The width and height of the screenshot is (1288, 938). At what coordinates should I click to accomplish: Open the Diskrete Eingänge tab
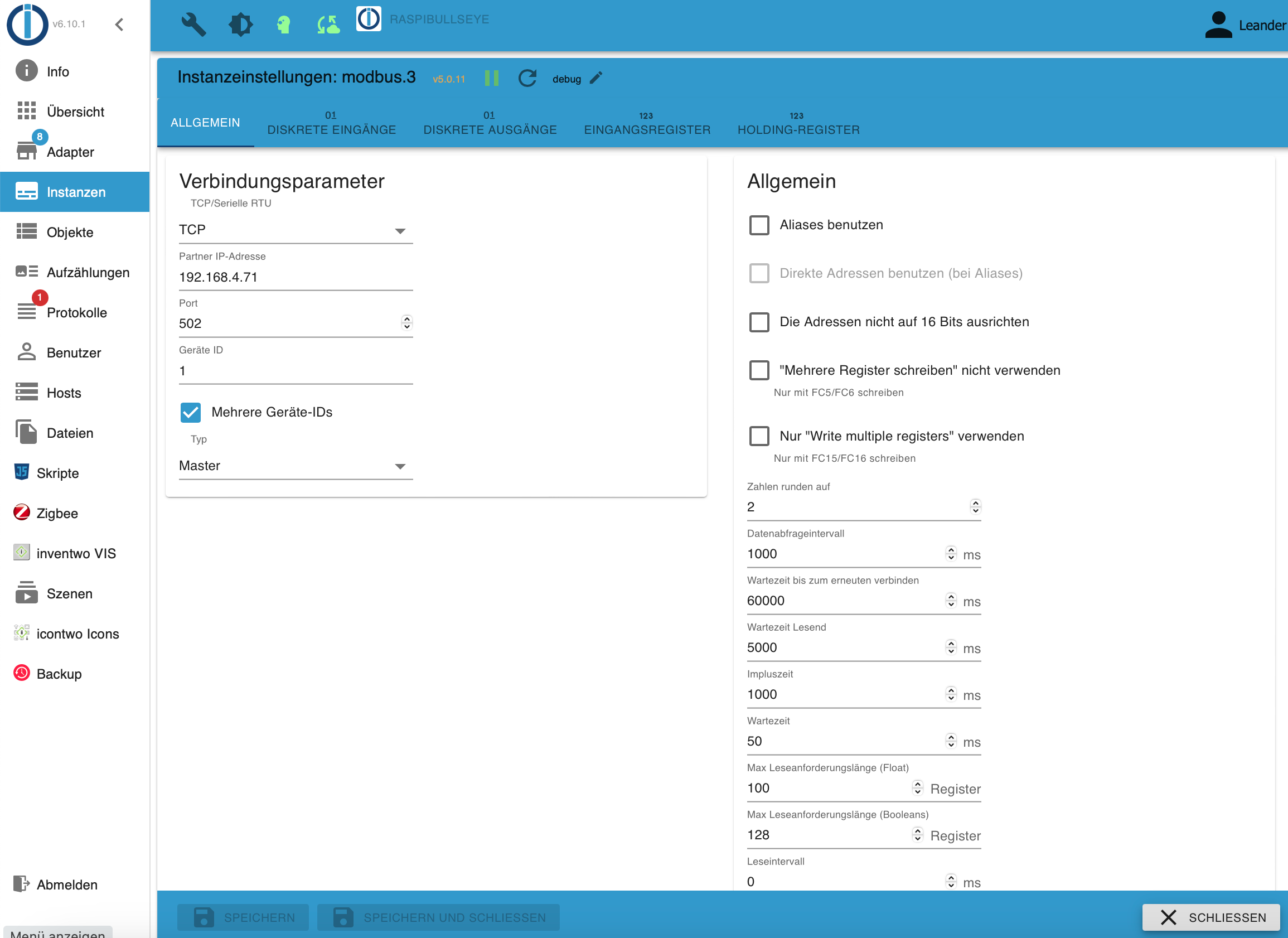click(x=332, y=123)
